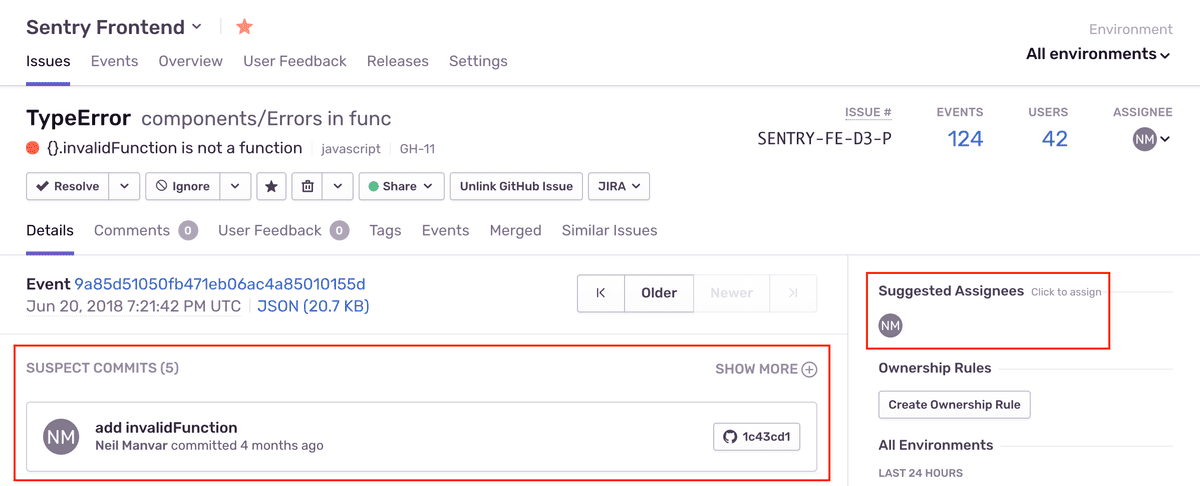Jump to oldest event button
Viewport: 1200px width, 486px height.
[601, 293]
